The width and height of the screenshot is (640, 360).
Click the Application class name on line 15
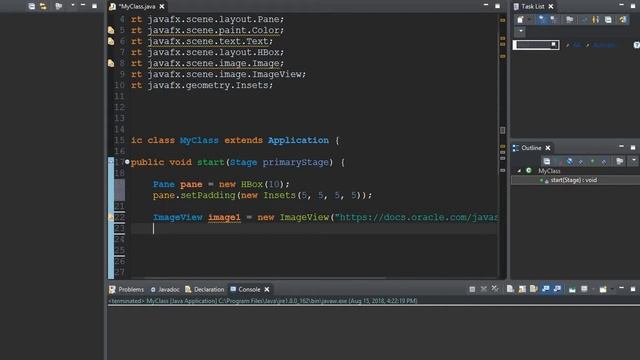(x=298, y=140)
